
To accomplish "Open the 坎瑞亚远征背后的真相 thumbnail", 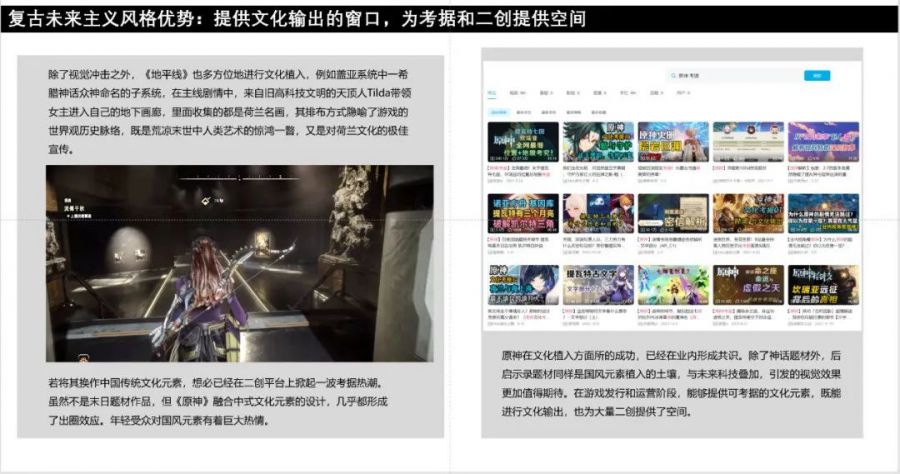I will [824, 285].
